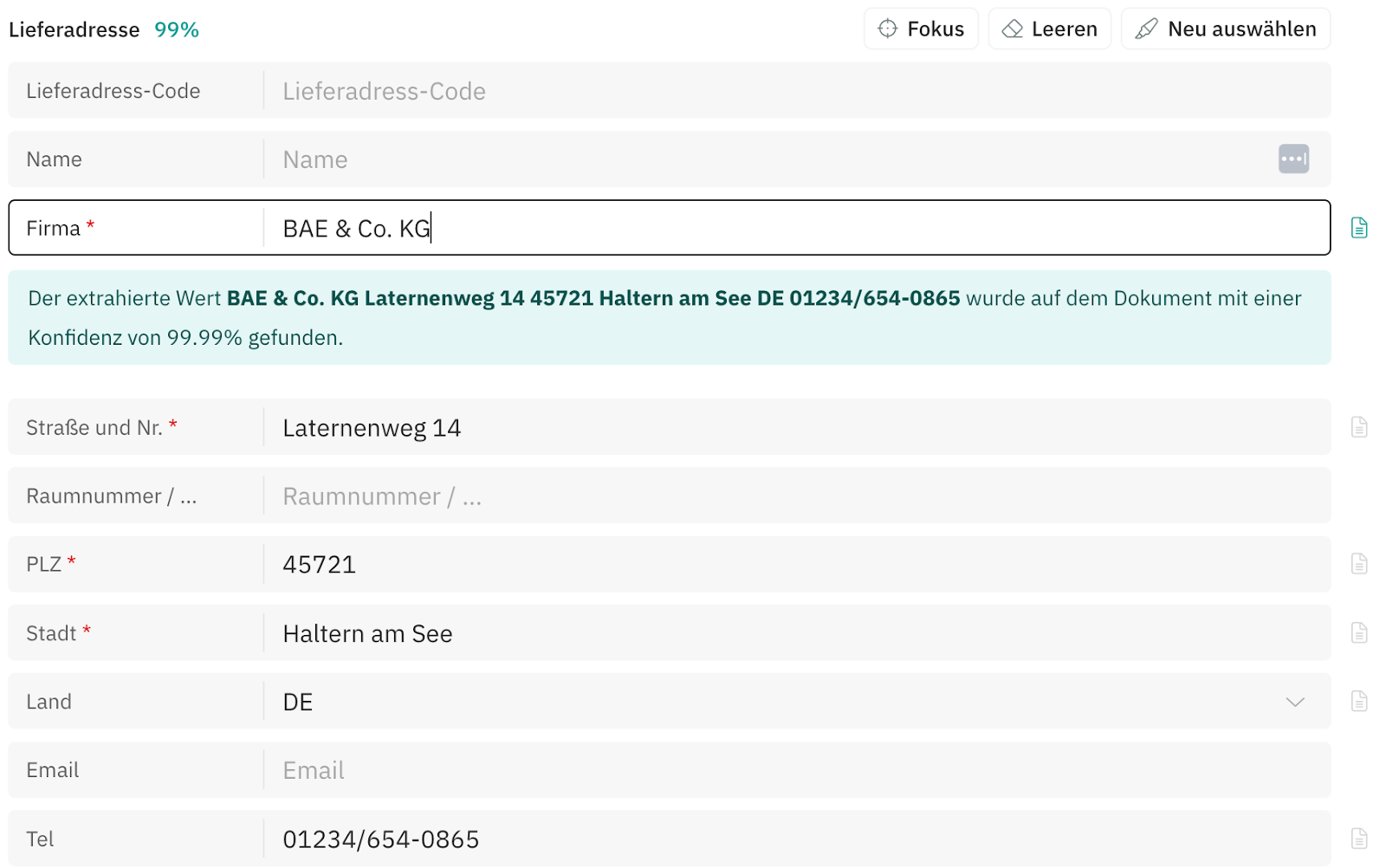The image size is (1386, 868).
Task: Click the Fokus button
Action: point(920,29)
